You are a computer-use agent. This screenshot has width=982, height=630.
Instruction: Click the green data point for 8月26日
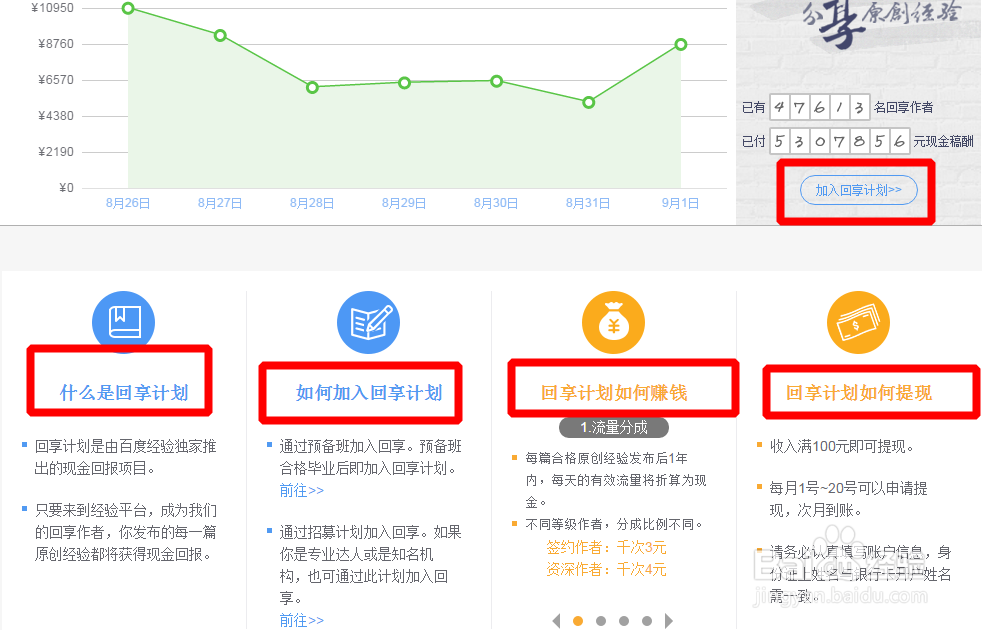point(127,9)
